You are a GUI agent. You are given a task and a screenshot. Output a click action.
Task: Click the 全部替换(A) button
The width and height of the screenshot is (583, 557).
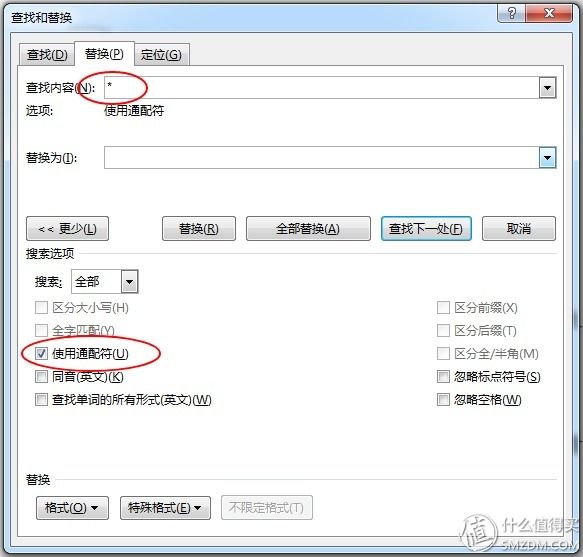click(308, 229)
